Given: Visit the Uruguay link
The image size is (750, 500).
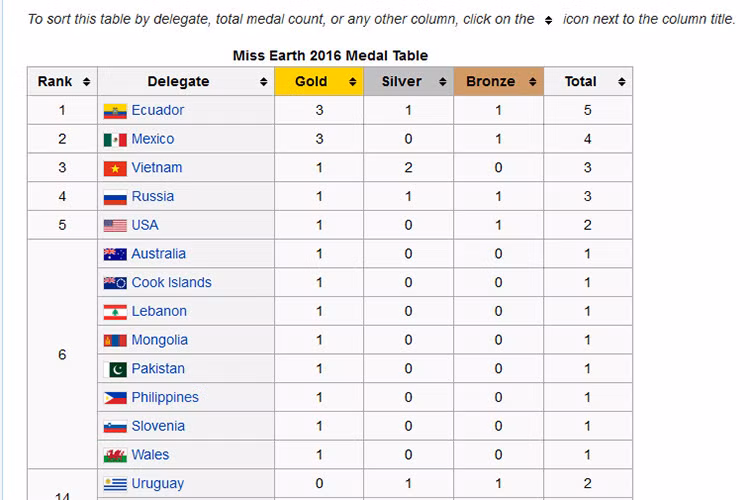Looking at the screenshot, I should tap(158, 484).
